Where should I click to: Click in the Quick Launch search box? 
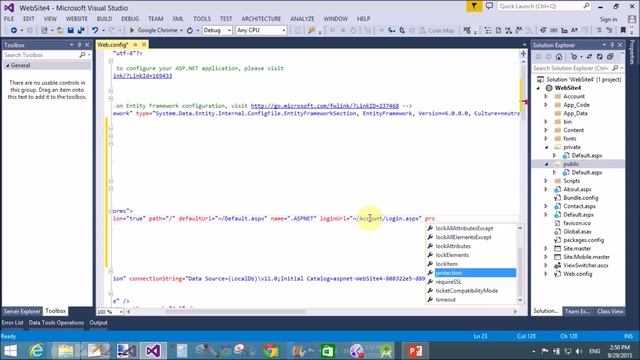pos(540,6)
